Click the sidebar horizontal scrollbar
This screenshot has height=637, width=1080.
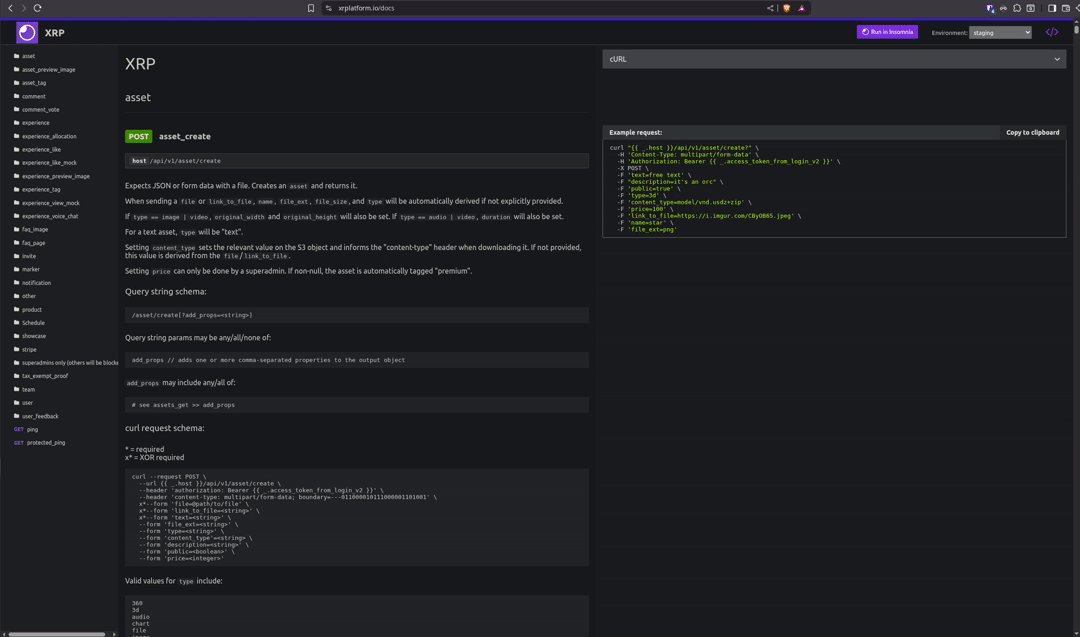click(x=58, y=633)
